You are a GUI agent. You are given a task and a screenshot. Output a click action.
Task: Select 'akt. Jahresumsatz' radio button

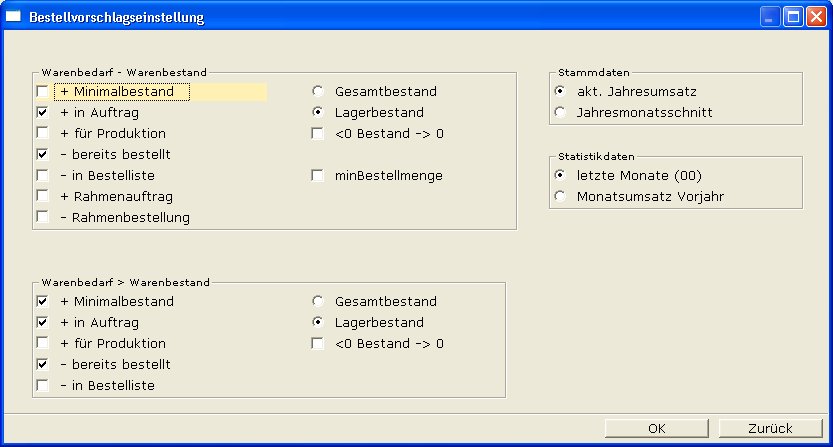pos(560,91)
